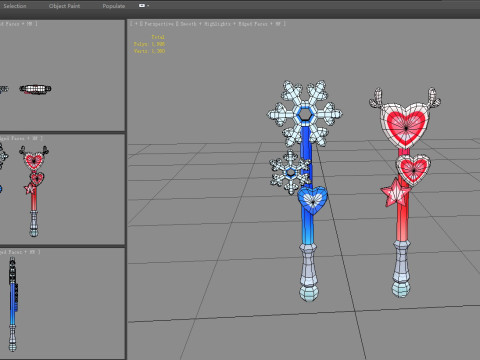Open ribbon display dropdown arrow next to Populate
The height and width of the screenshot is (360, 480).
pos(148,6)
